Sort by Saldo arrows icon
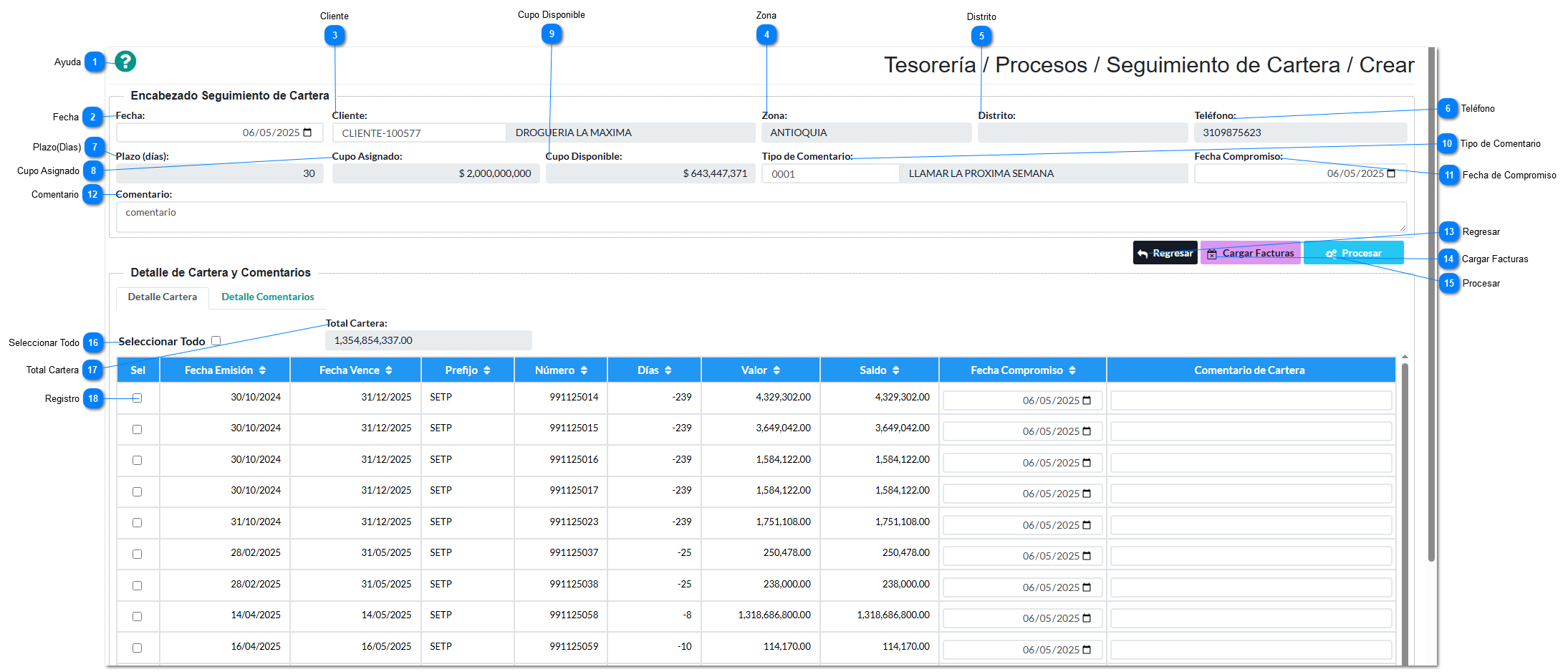 click(x=896, y=370)
